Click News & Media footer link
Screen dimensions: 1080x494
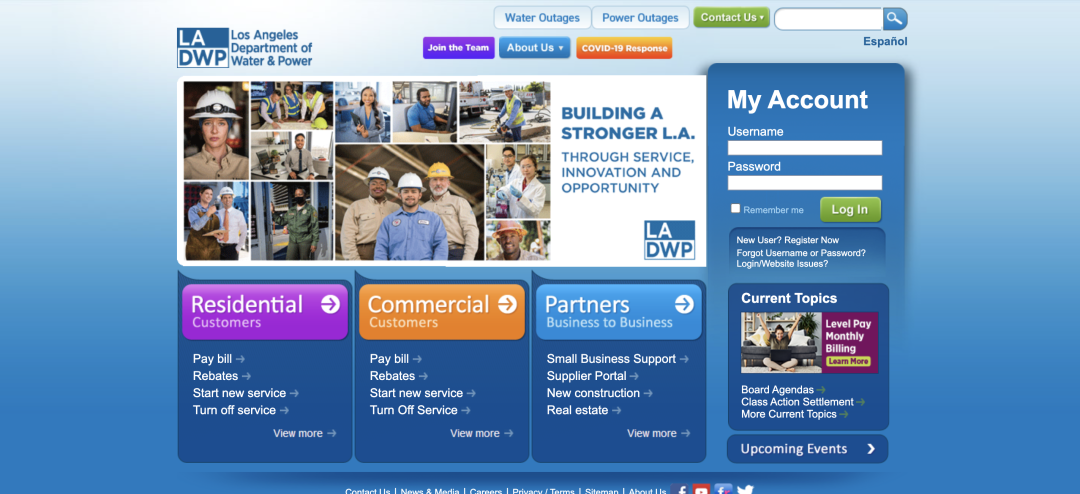coord(430,491)
